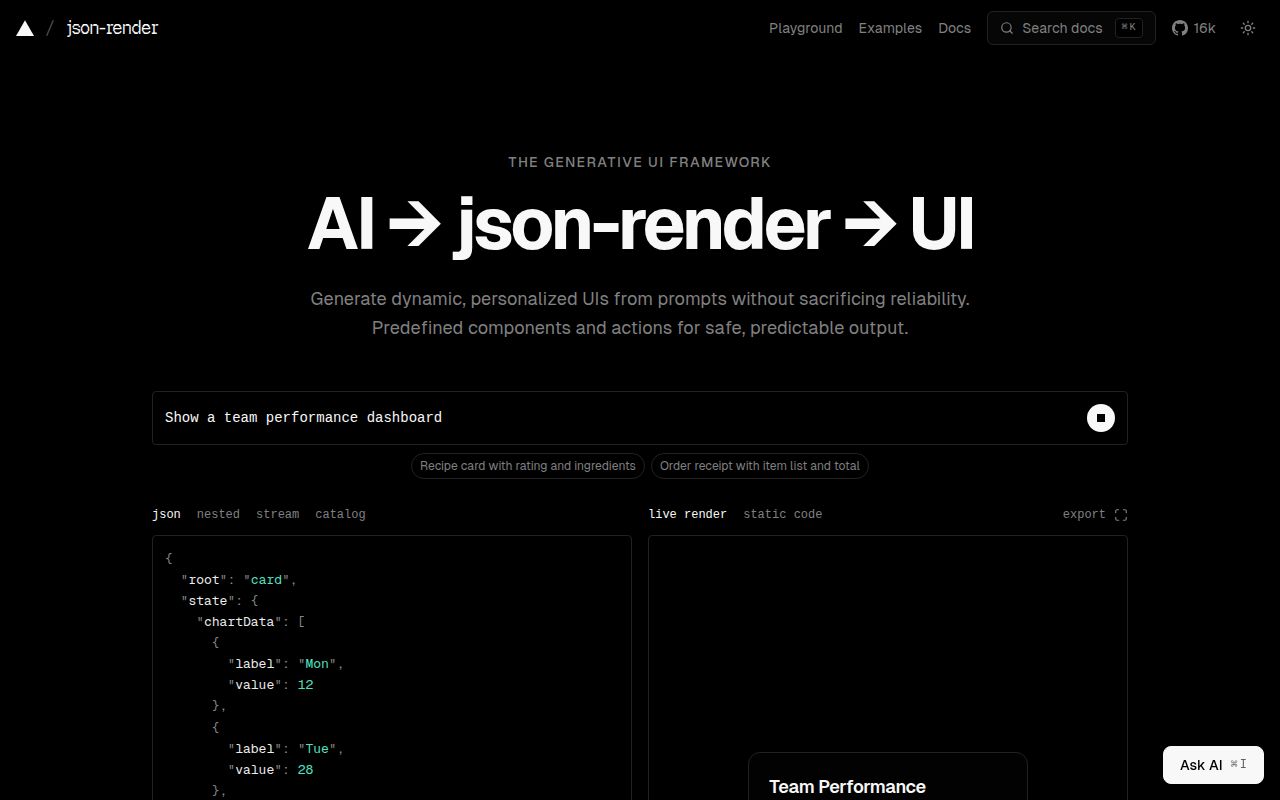Click the prompt input field
Image resolution: width=1280 pixels, height=800 pixels.
pos(640,418)
